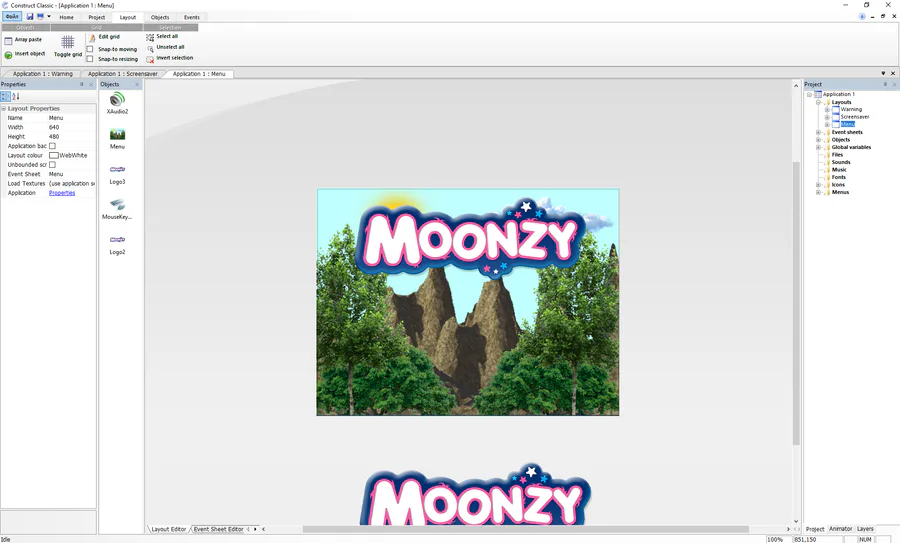Click the layout Height value field
Image resolution: width=900 pixels, height=543 pixels.
pos(71,137)
